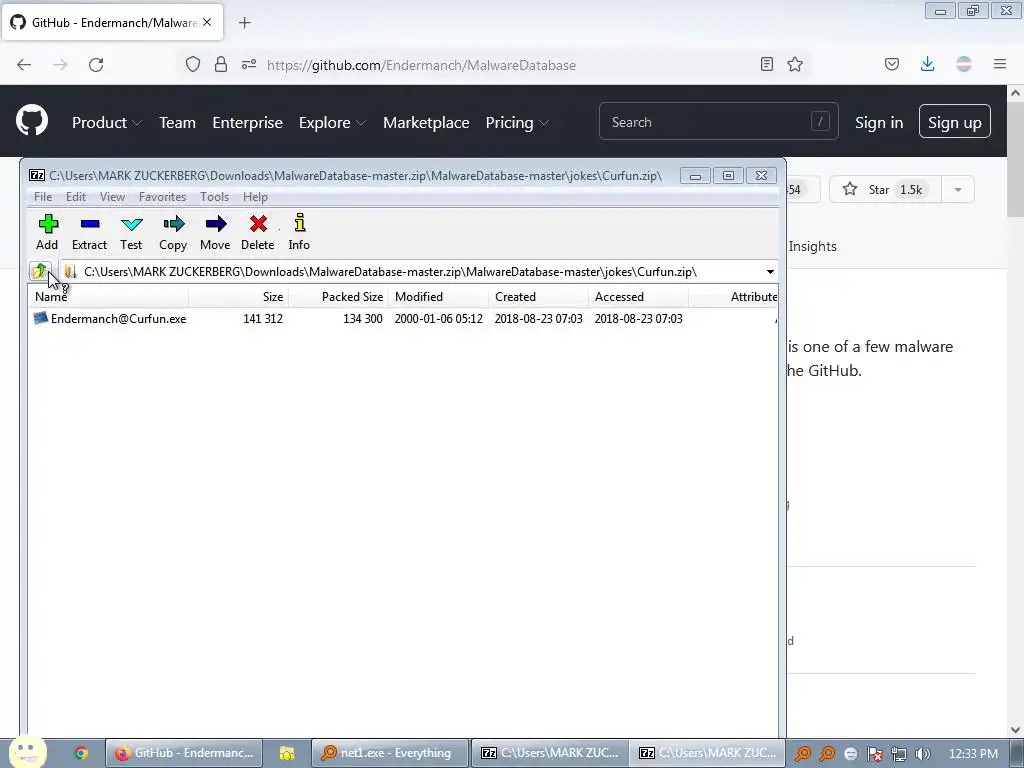The width and height of the screenshot is (1024, 768).
Task: Open the Tools menu
Action: click(214, 197)
